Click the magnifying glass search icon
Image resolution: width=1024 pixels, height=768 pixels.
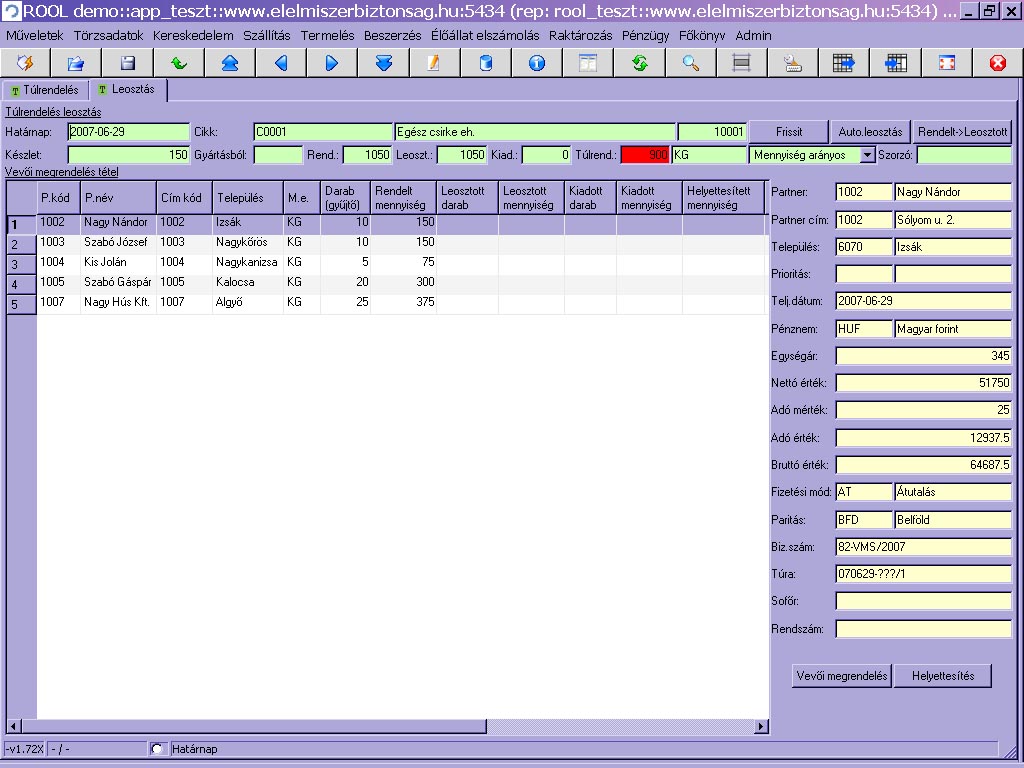pyautogui.click(x=690, y=63)
